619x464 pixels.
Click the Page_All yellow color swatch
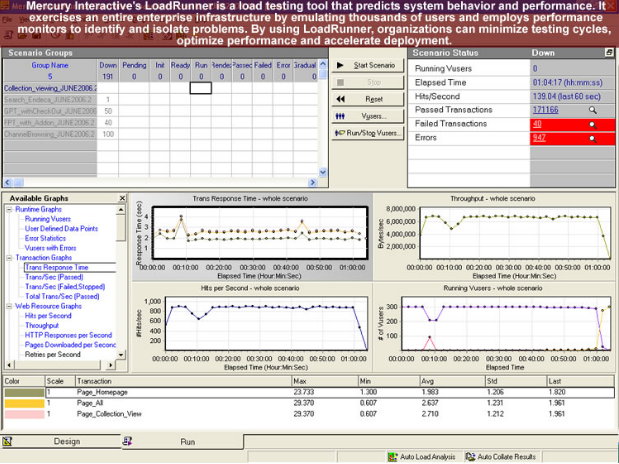click(24, 403)
